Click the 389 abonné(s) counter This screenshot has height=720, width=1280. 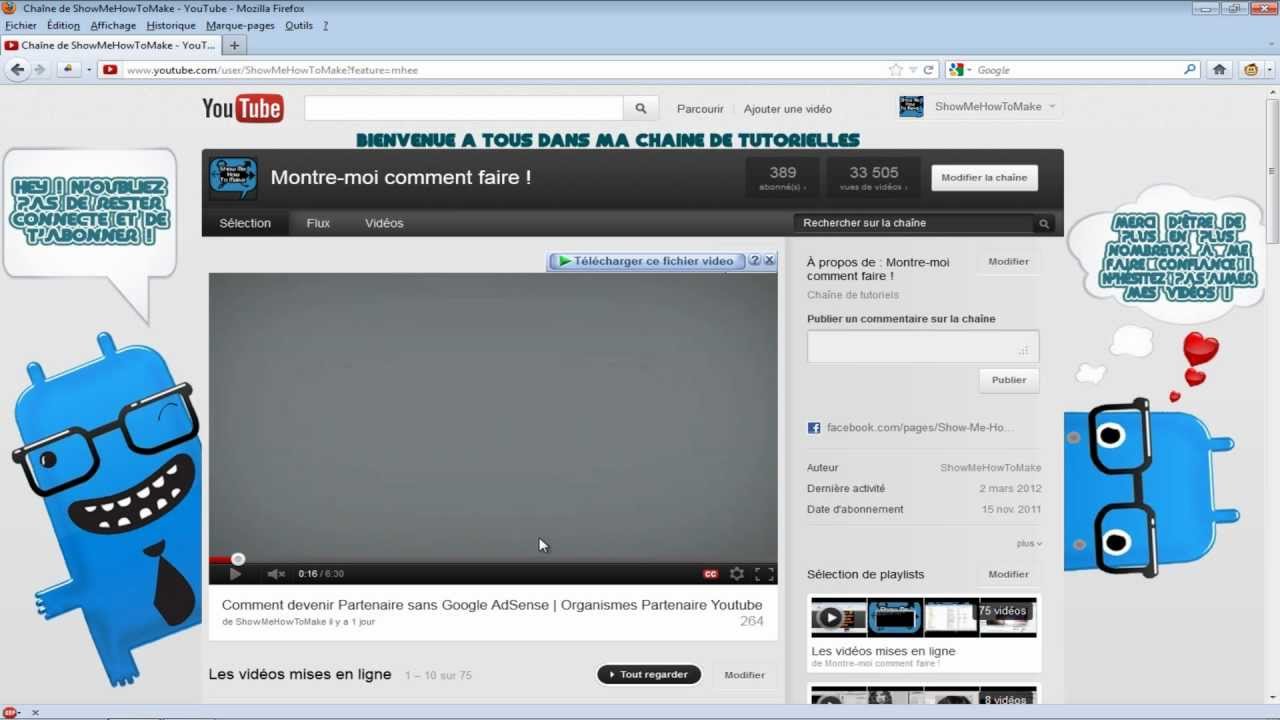(x=783, y=178)
